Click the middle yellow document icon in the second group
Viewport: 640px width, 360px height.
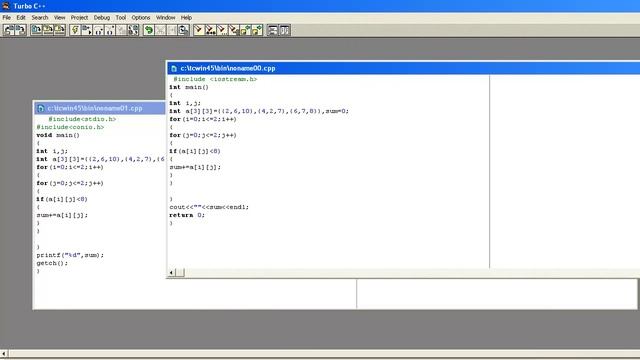(48, 30)
